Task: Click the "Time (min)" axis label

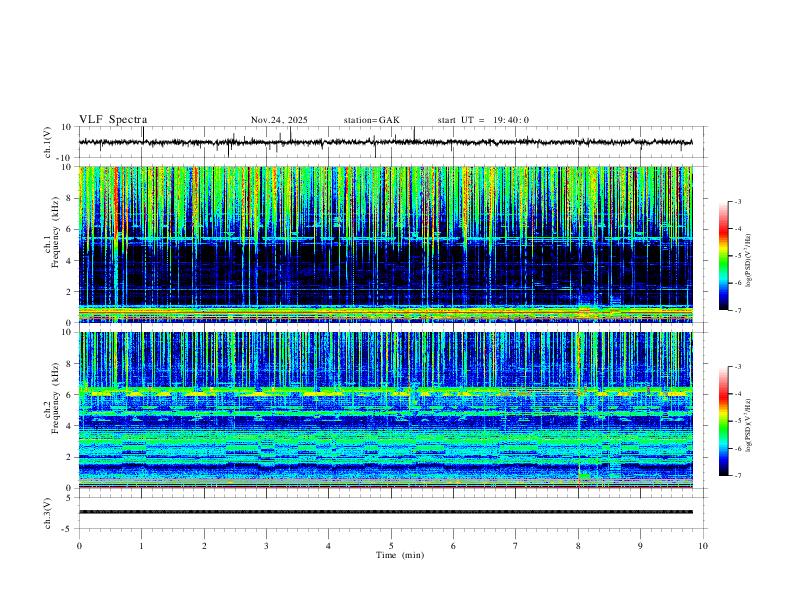Action: click(400, 555)
